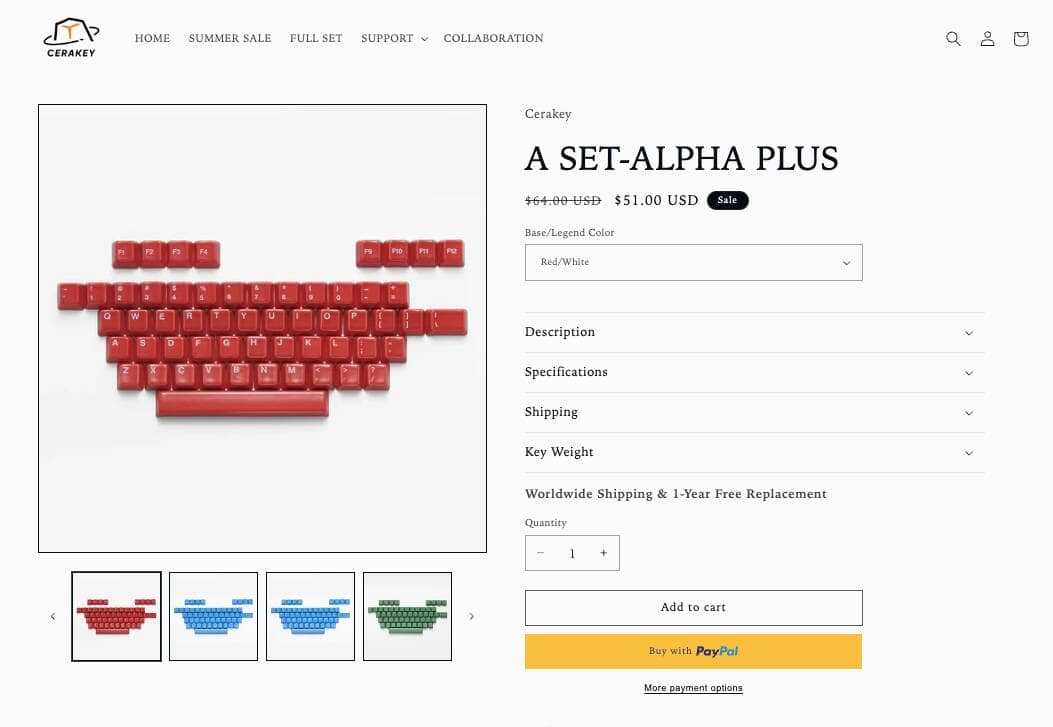Image resolution: width=1053 pixels, height=727 pixels.
Task: Click Add to cart button
Action: pyautogui.click(x=693, y=607)
